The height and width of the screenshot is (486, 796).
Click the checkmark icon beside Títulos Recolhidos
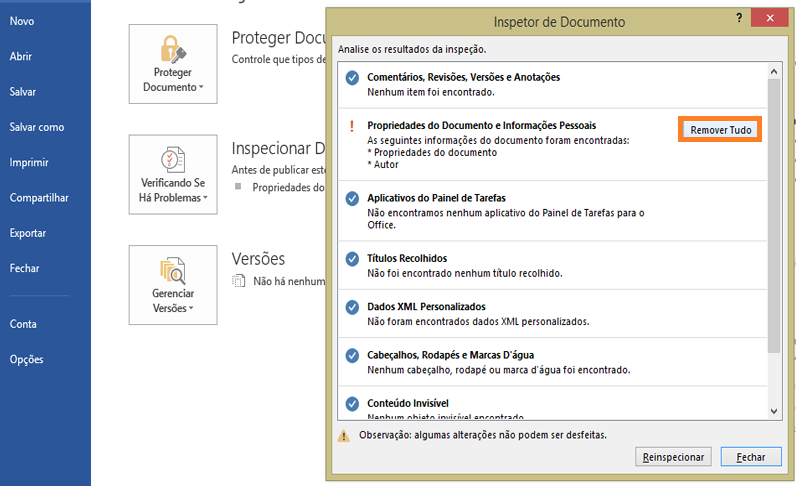pyautogui.click(x=352, y=259)
